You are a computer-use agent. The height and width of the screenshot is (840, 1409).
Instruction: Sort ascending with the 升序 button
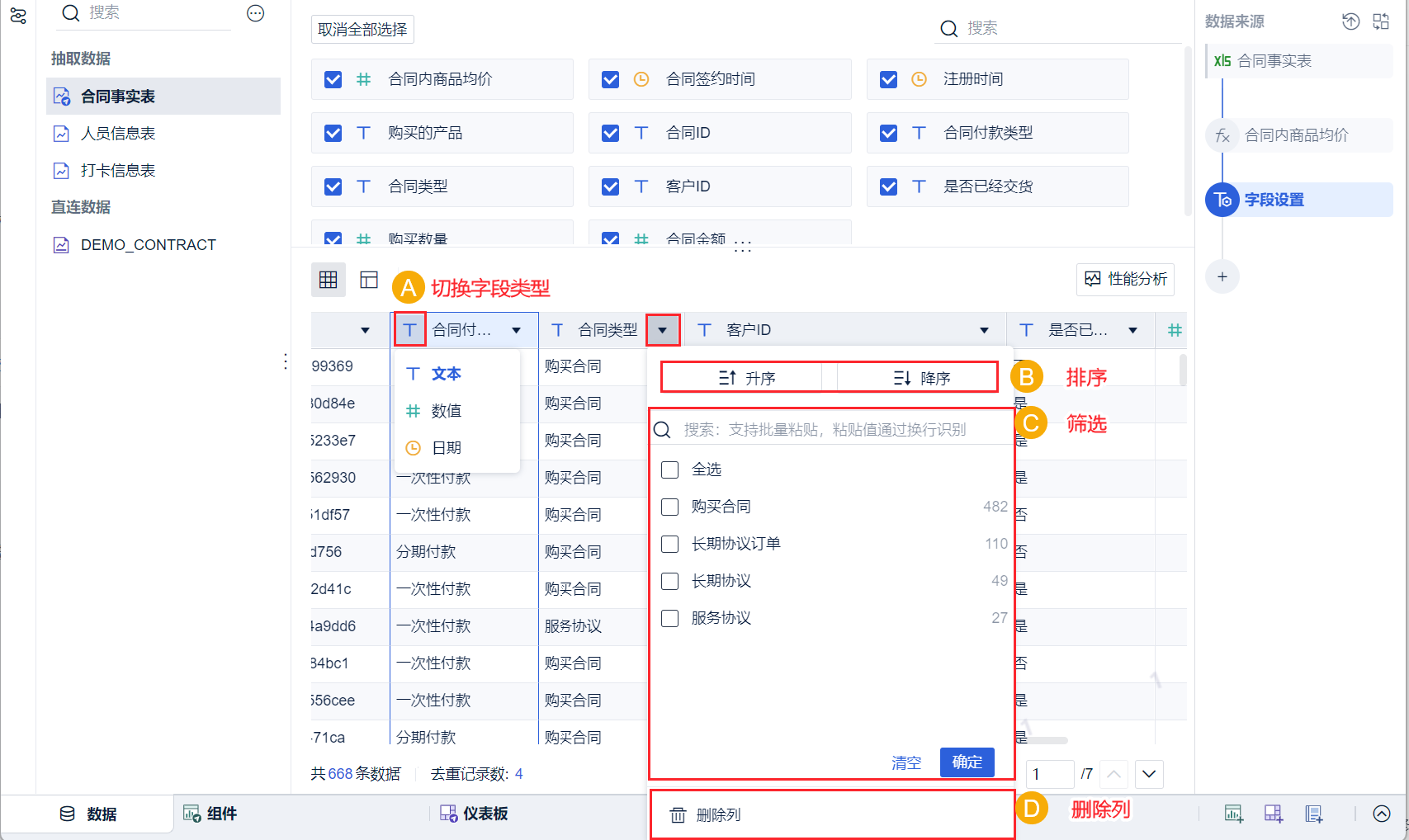[747, 378]
